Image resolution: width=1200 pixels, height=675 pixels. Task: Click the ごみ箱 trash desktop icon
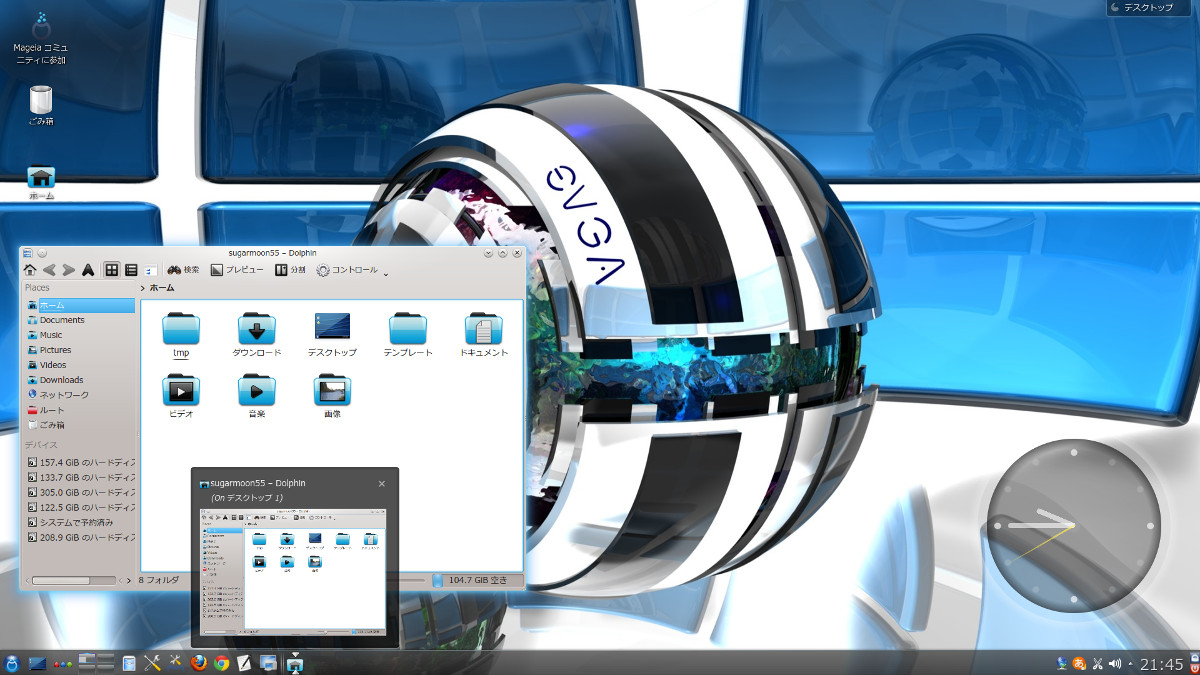point(41,106)
